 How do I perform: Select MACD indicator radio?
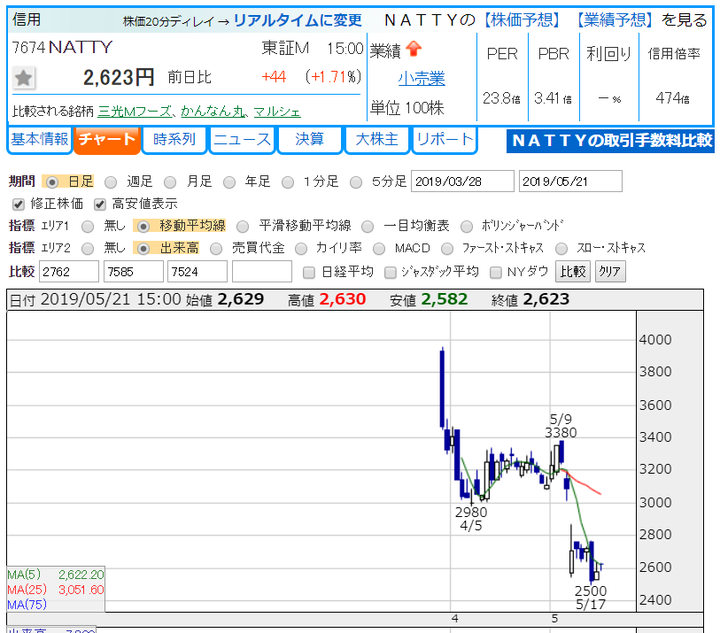[x=379, y=249]
